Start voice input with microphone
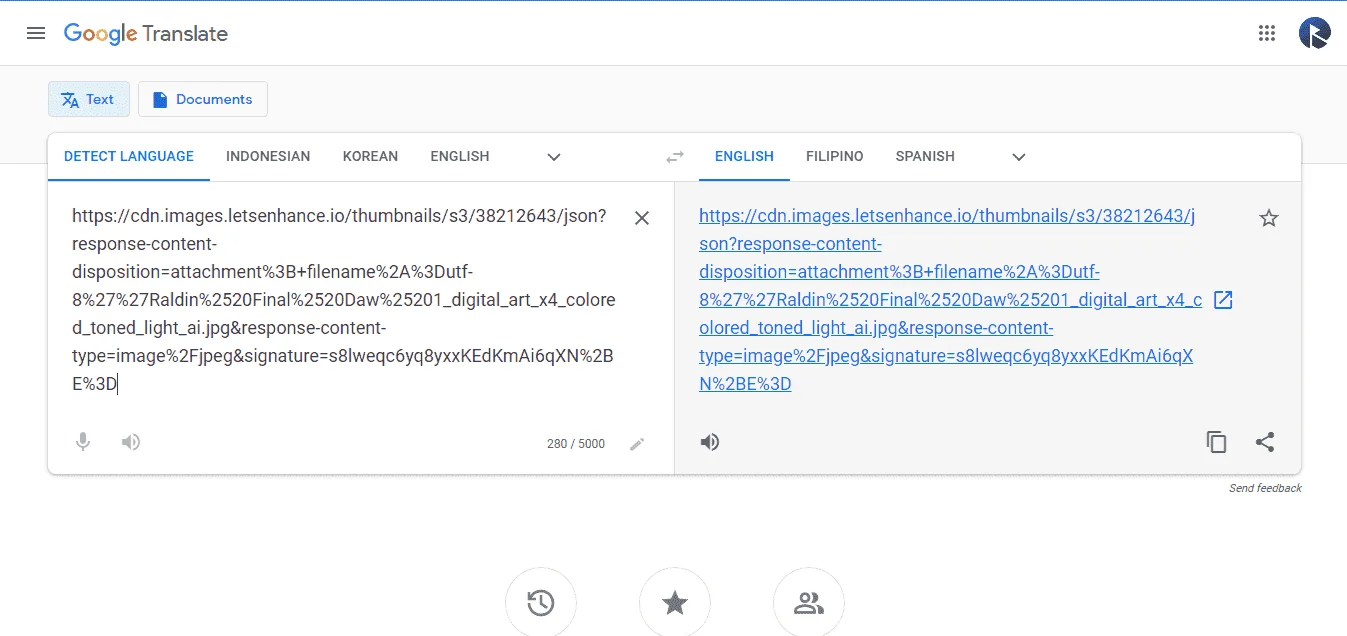 84,442
